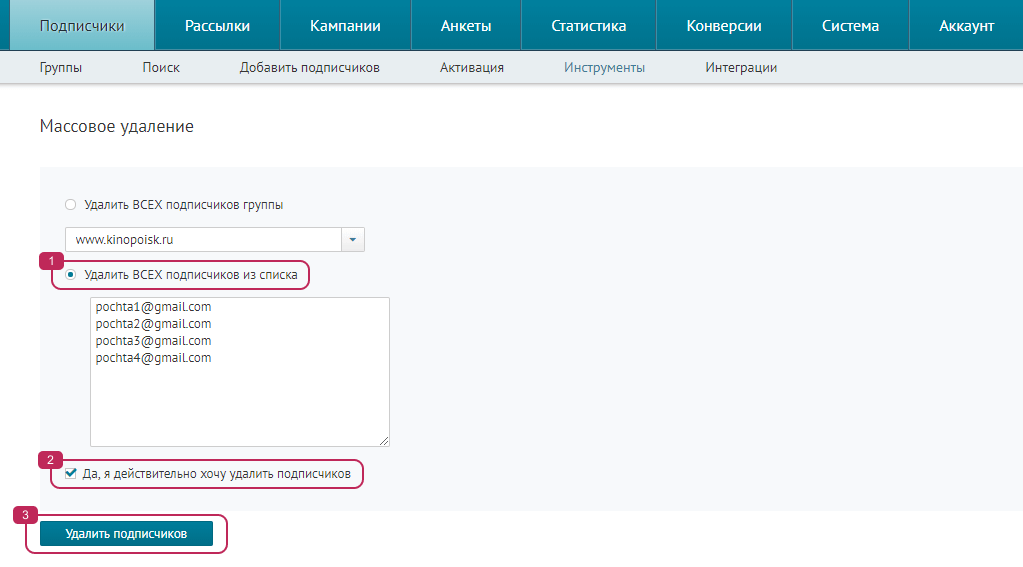The width and height of the screenshot is (1023, 567).
Task: Go to the Анкеты tab
Action: 466,26
